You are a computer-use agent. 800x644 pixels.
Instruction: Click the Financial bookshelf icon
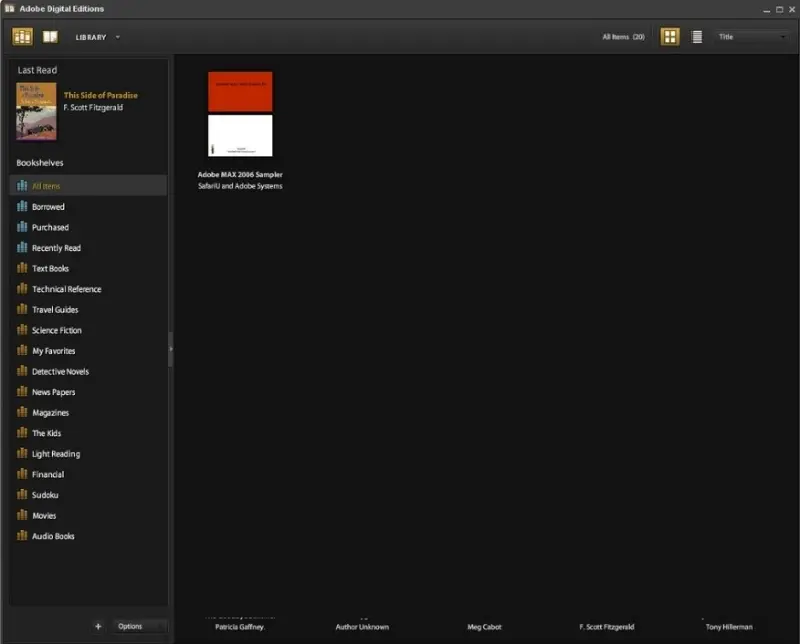[22, 474]
